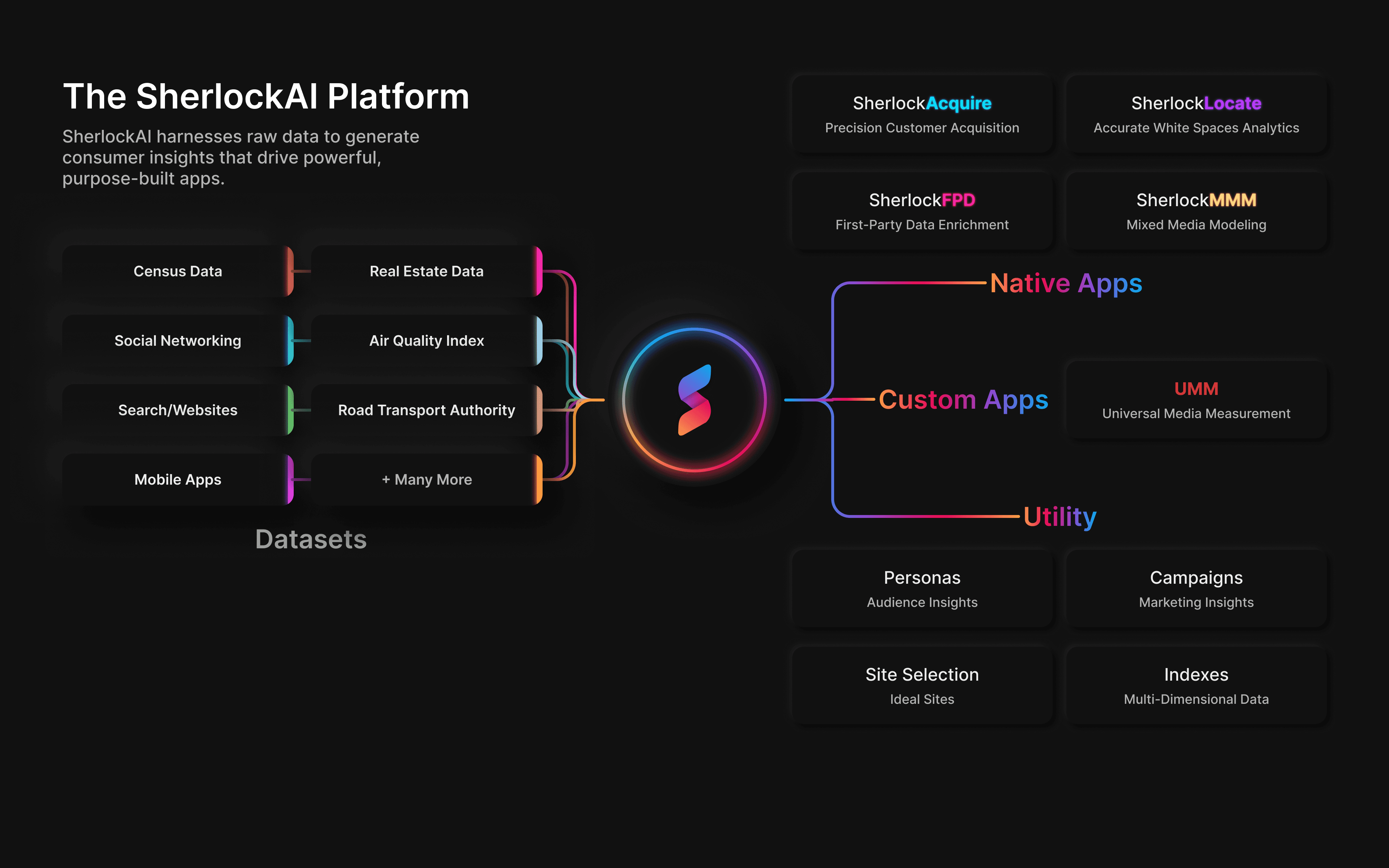1389x868 pixels.
Task: Open the Personas Audience Insights card
Action: (x=922, y=589)
